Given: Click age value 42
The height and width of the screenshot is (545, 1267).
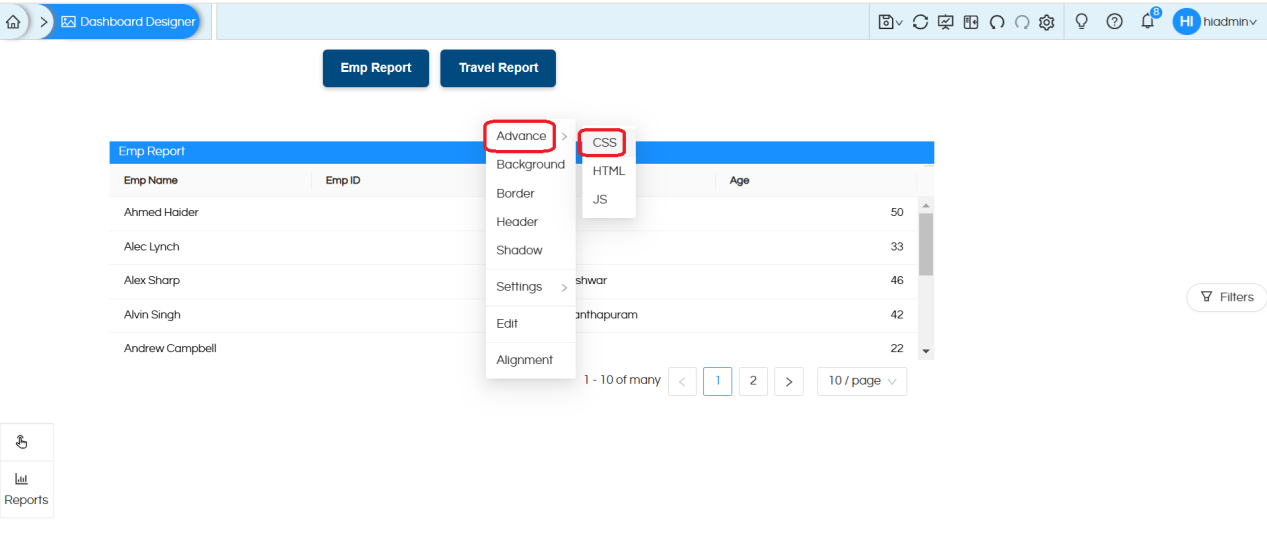Looking at the screenshot, I should coord(897,315).
